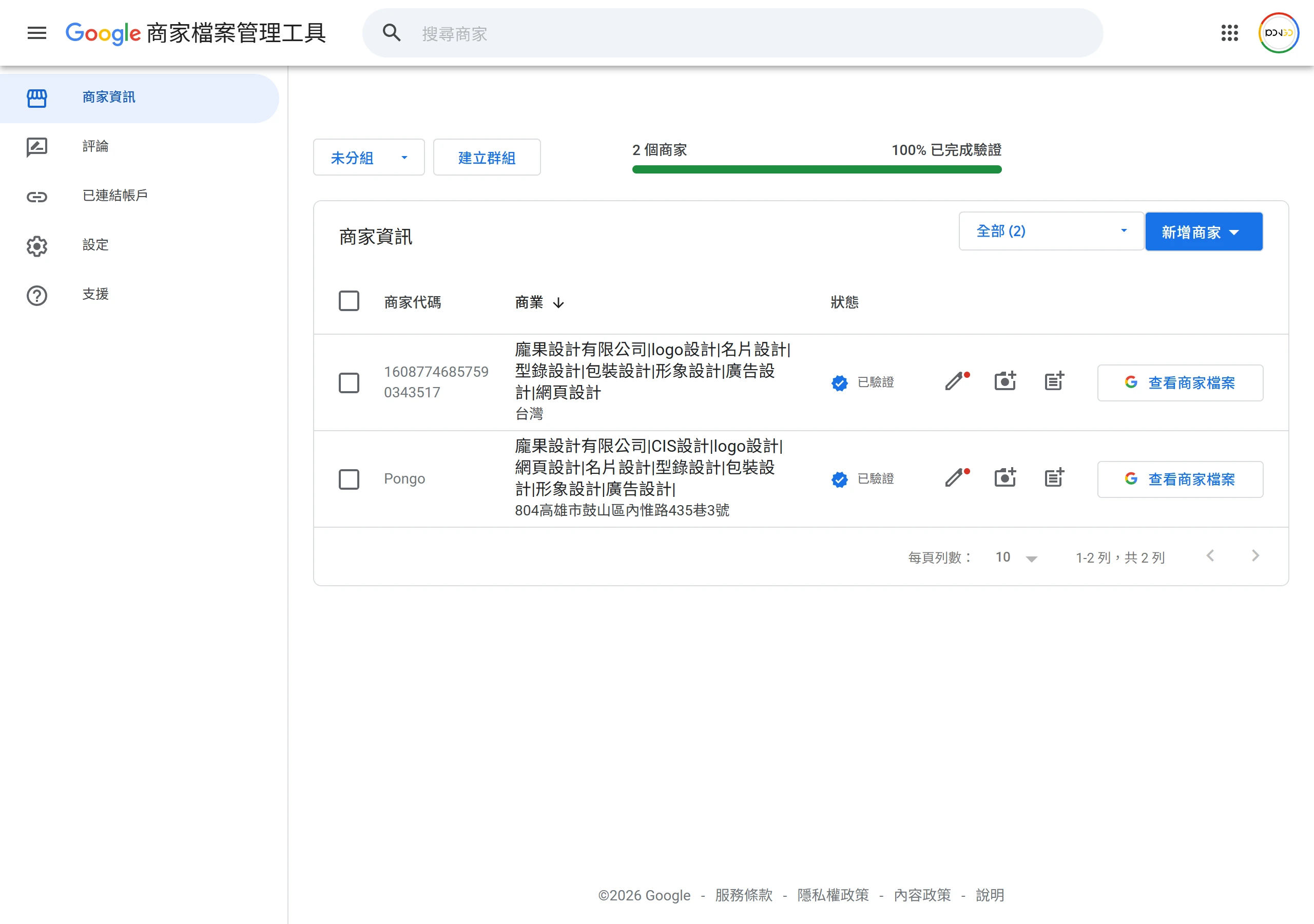
Task: Open the 內容政策 footer link
Action: pos(922,895)
